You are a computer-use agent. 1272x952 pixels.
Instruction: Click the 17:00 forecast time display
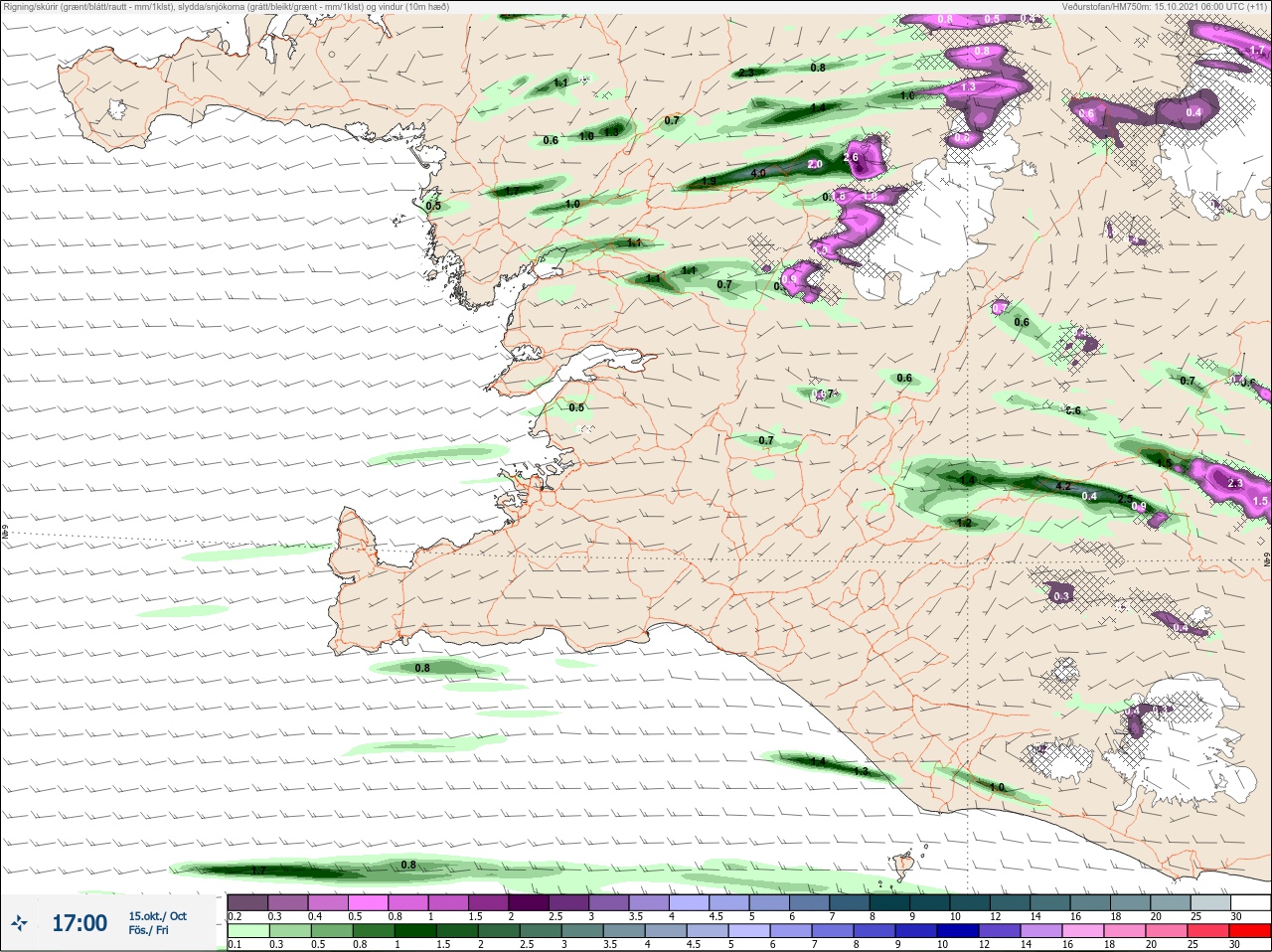click(x=79, y=923)
